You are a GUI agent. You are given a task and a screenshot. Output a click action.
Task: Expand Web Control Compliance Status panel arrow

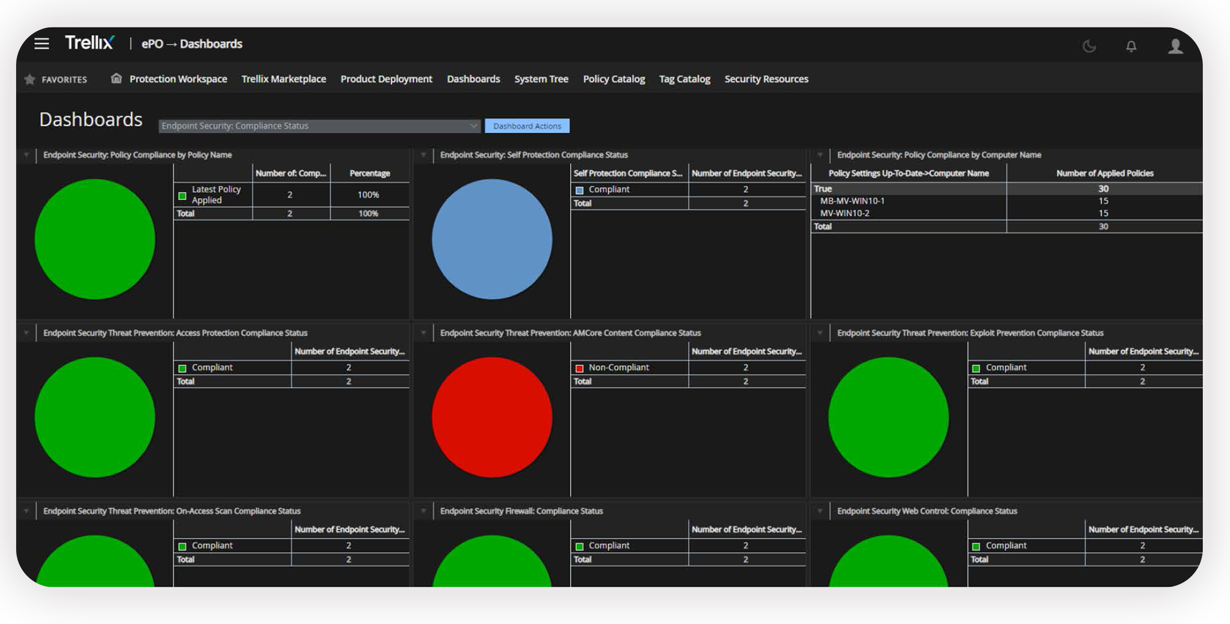pos(821,511)
